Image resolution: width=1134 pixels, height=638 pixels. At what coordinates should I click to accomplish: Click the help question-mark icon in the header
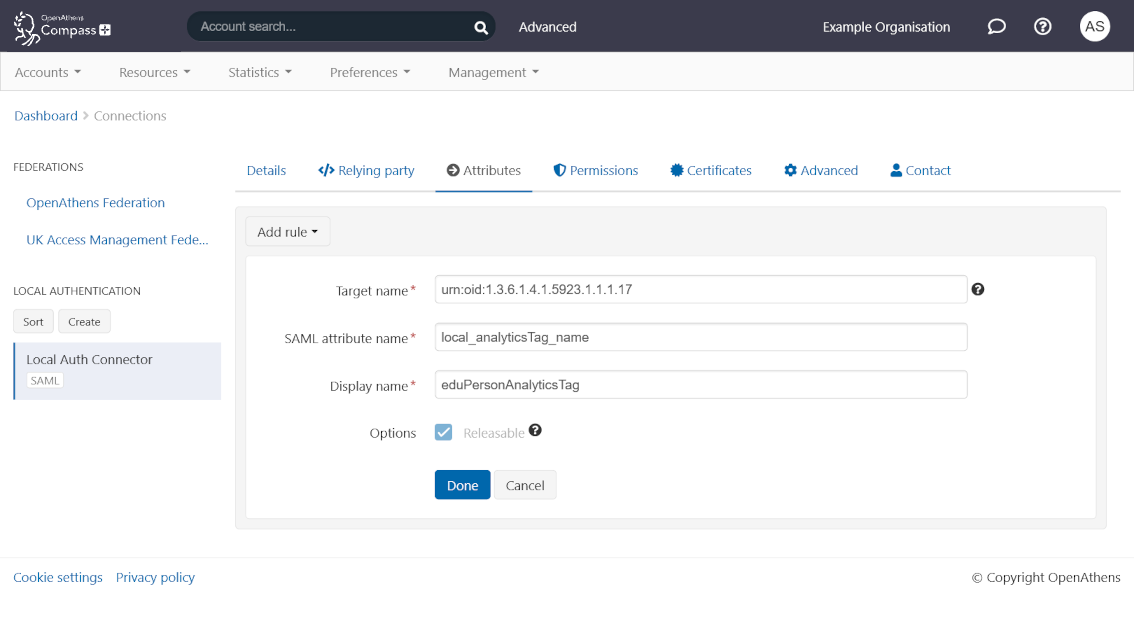[1042, 27]
